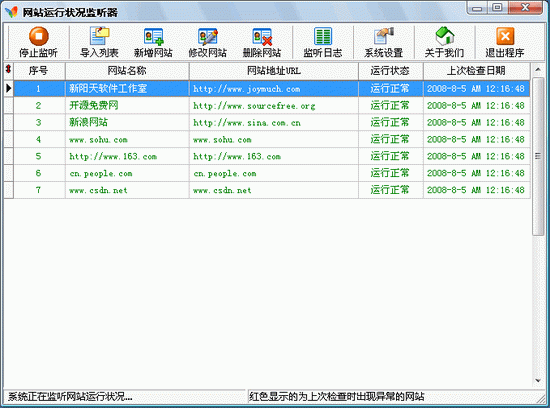This screenshot has height=408, width=550.
Task: Click the 运行状态 column header
Action: coord(390,71)
